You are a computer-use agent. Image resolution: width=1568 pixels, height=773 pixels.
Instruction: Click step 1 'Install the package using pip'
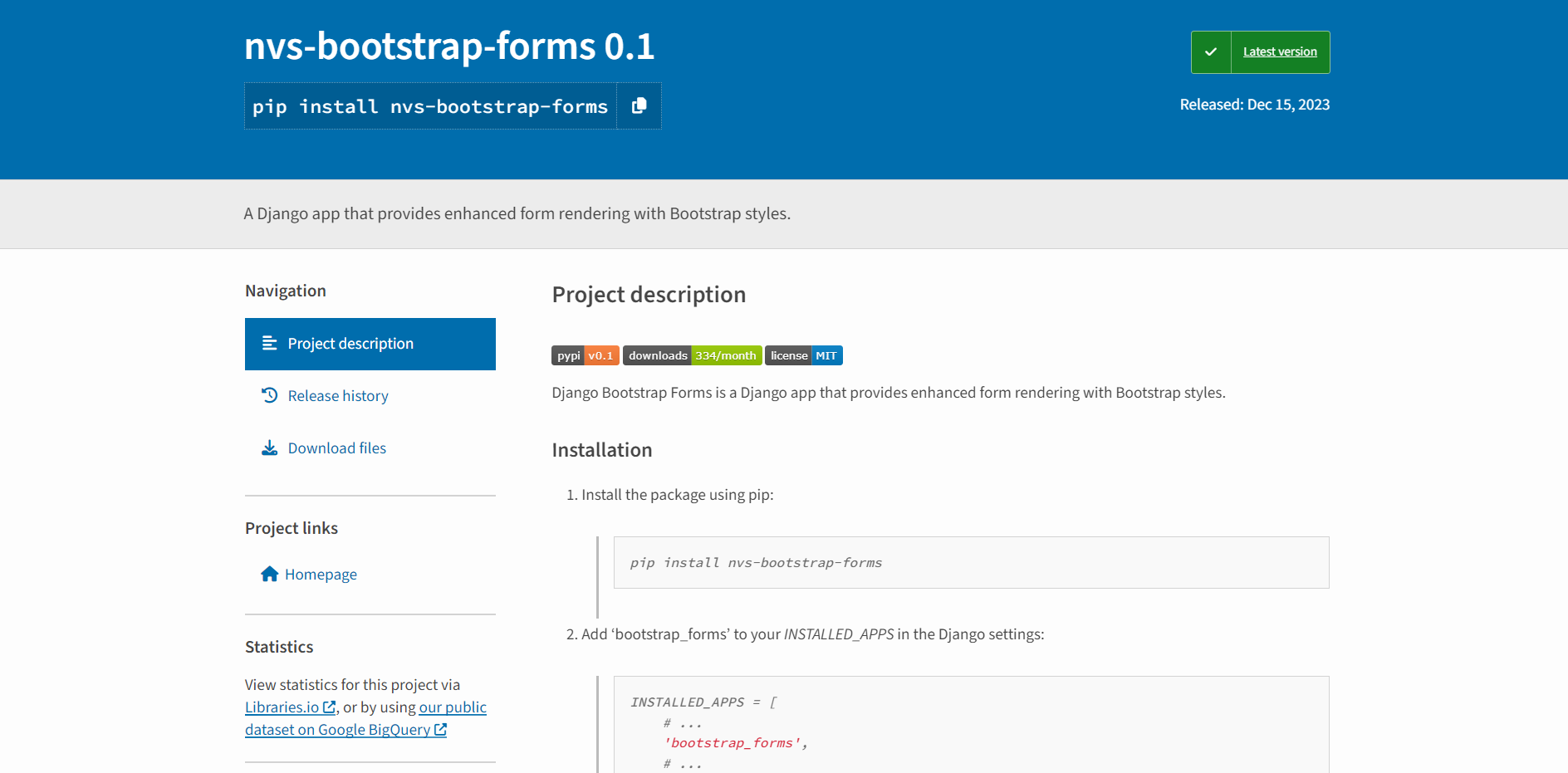(x=677, y=495)
